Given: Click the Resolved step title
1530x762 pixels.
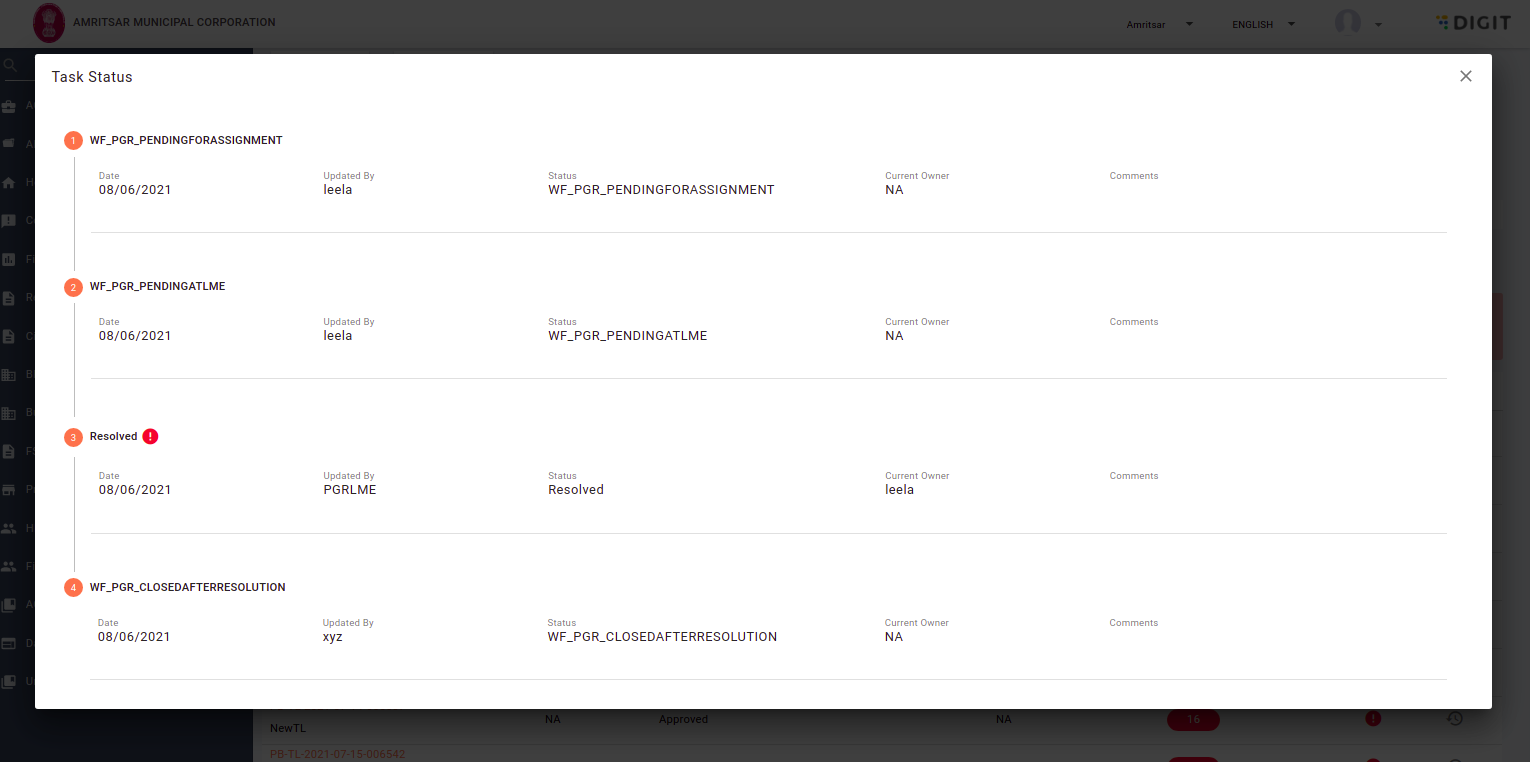Looking at the screenshot, I should 113,436.
